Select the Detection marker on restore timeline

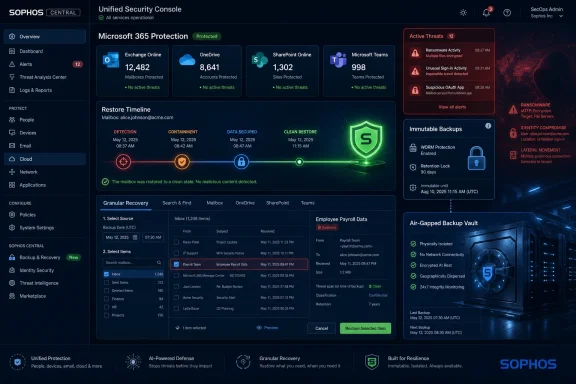pyautogui.click(x=123, y=162)
